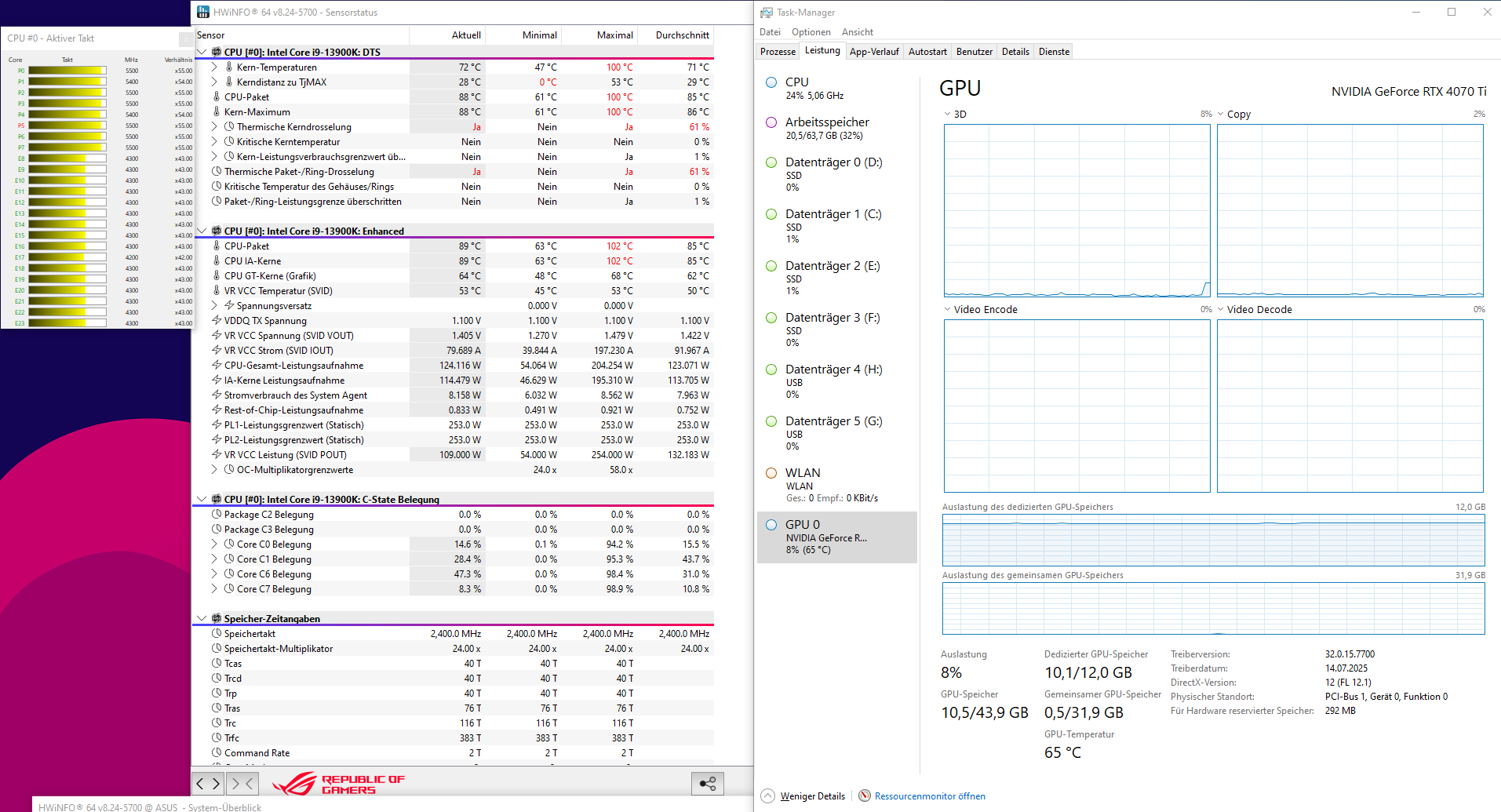Switch to the App-Verlauf tab

(874, 52)
